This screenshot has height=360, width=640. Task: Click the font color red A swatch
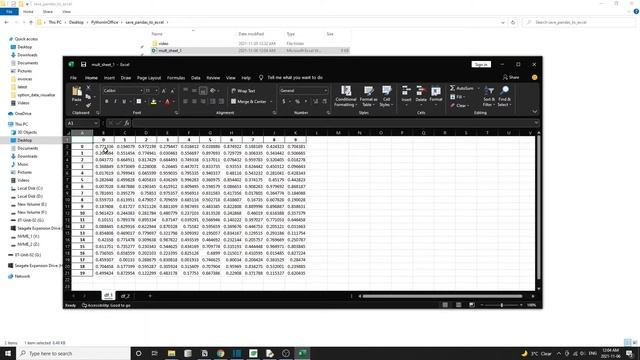pyautogui.click(x=167, y=101)
